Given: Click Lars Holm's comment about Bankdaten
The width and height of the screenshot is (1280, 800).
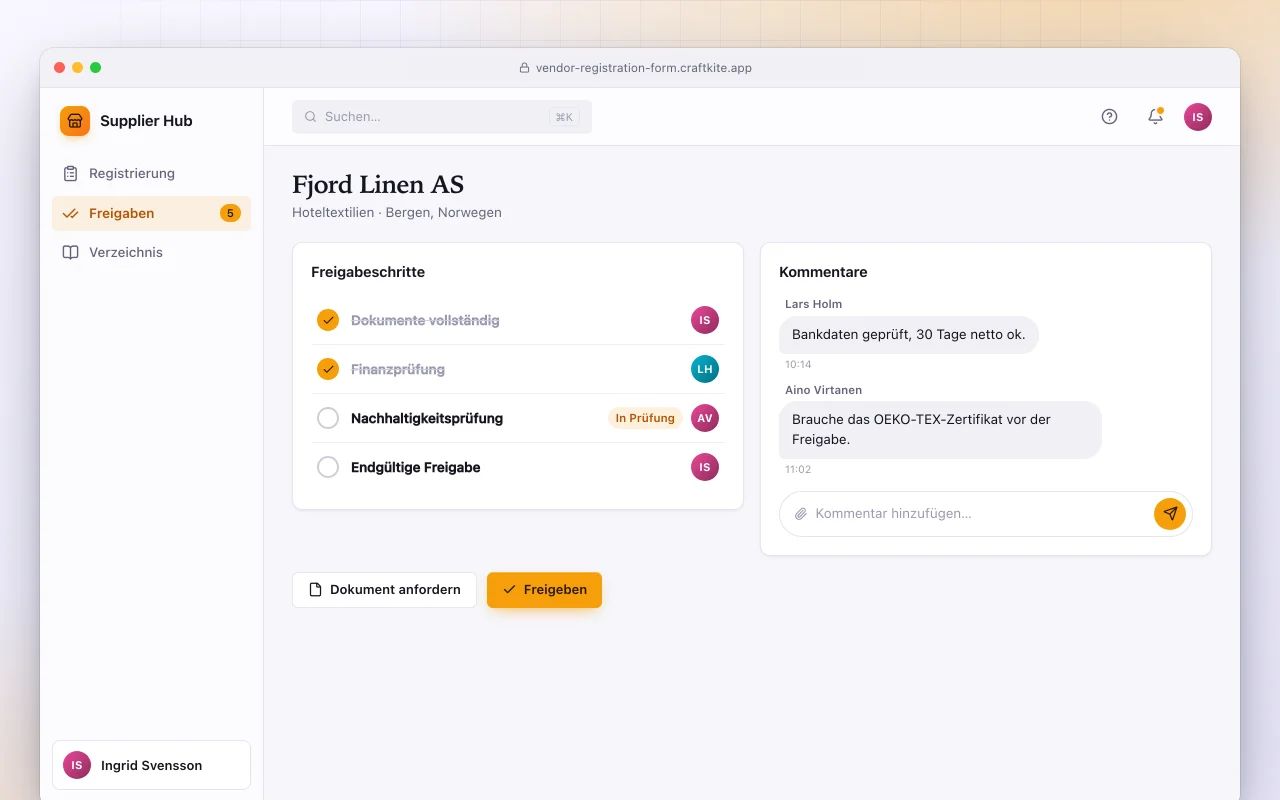Looking at the screenshot, I should [909, 335].
